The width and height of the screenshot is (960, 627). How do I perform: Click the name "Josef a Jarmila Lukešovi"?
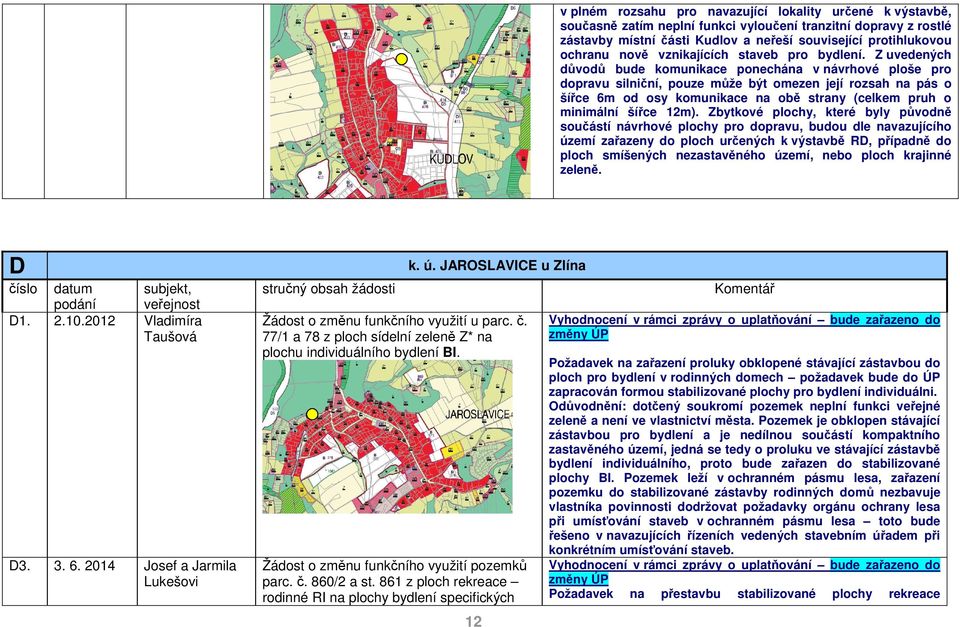point(190,573)
